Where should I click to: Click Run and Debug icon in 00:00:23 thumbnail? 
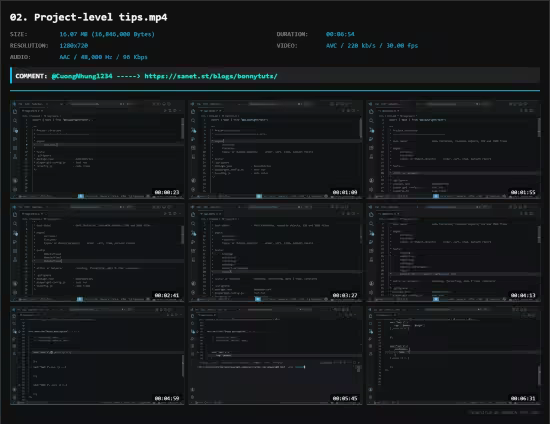(15, 139)
